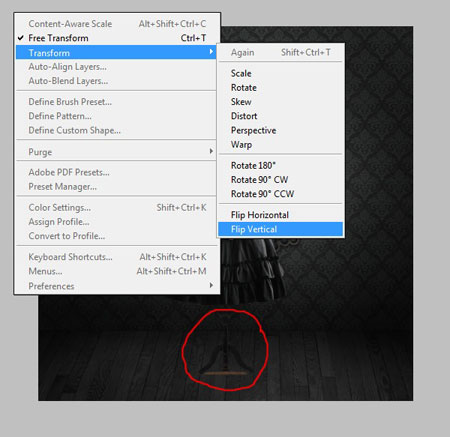The height and width of the screenshot is (437, 450).
Task: Select Auto-Align Layers... entry
Action: [117, 67]
